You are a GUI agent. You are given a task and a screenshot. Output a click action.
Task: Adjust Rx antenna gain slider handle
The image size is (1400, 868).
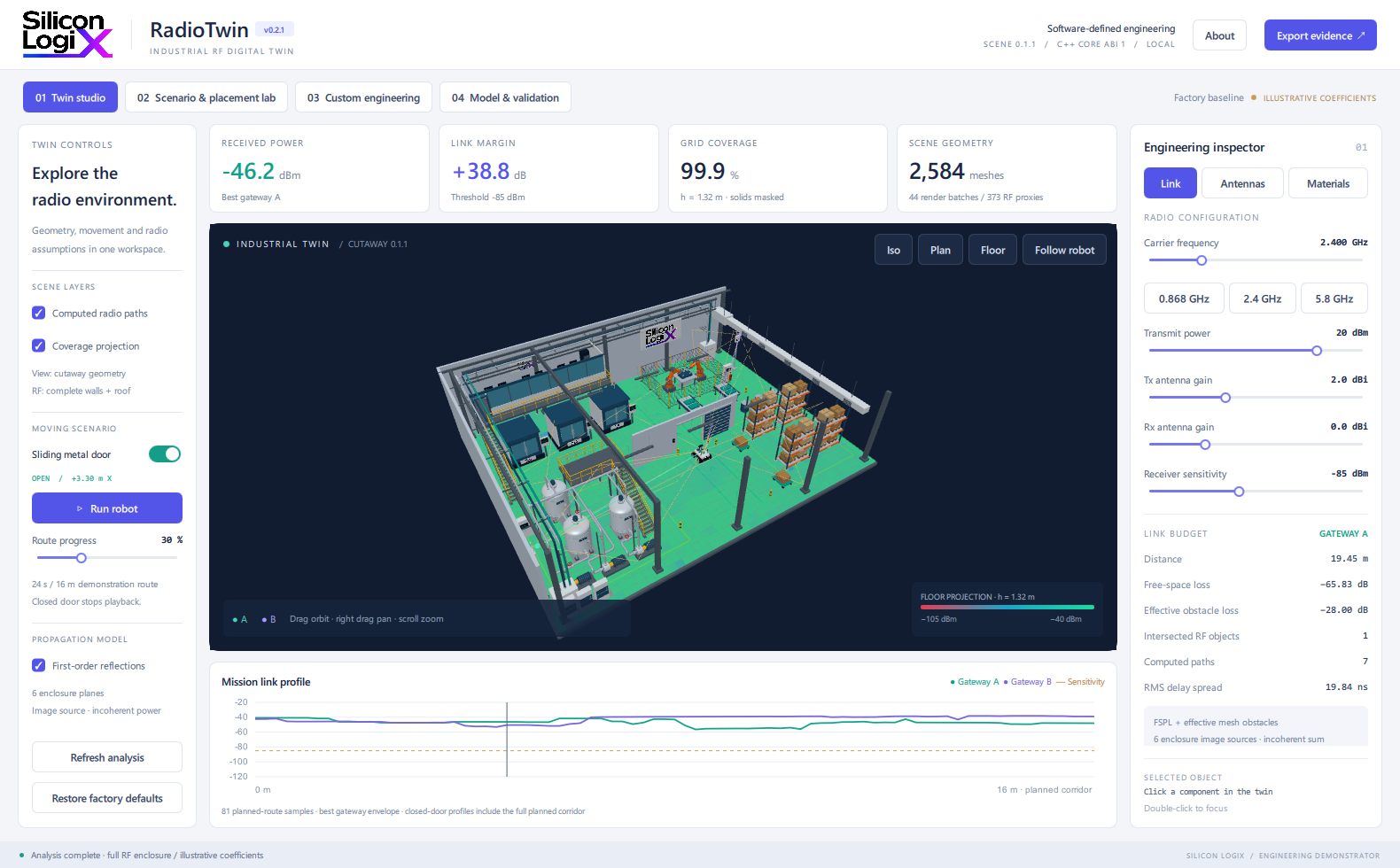1205,445
